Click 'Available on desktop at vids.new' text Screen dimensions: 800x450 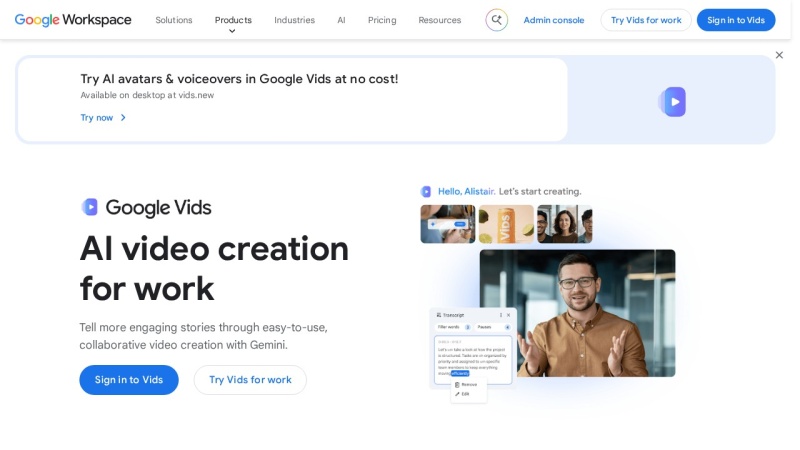(147, 95)
